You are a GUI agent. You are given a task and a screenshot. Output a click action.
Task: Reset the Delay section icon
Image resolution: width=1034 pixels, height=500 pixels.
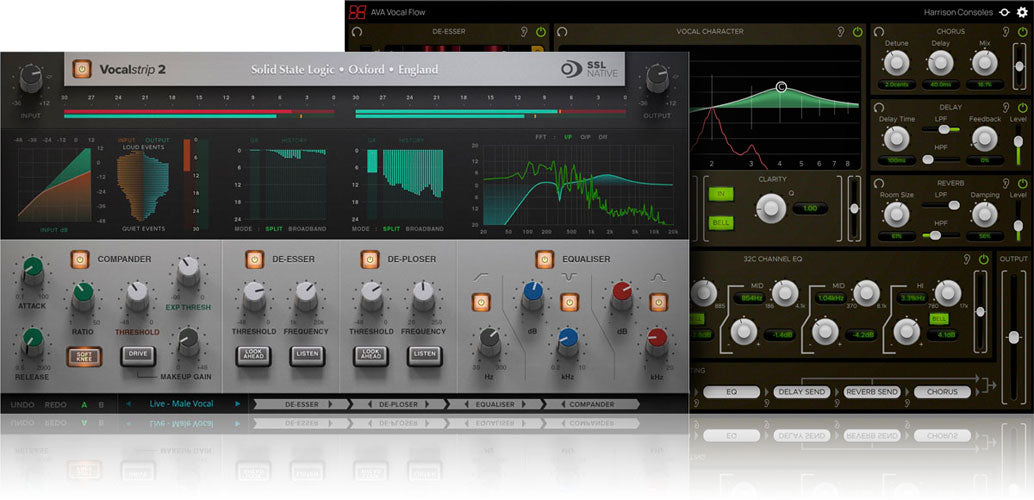[878, 107]
